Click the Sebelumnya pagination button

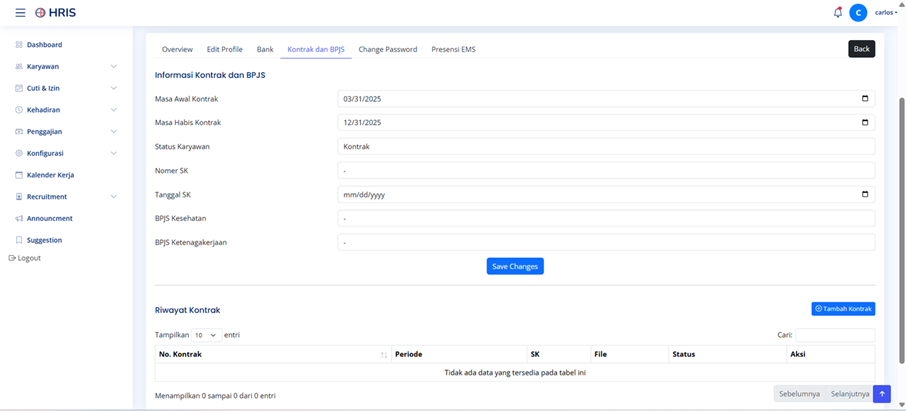coord(799,394)
